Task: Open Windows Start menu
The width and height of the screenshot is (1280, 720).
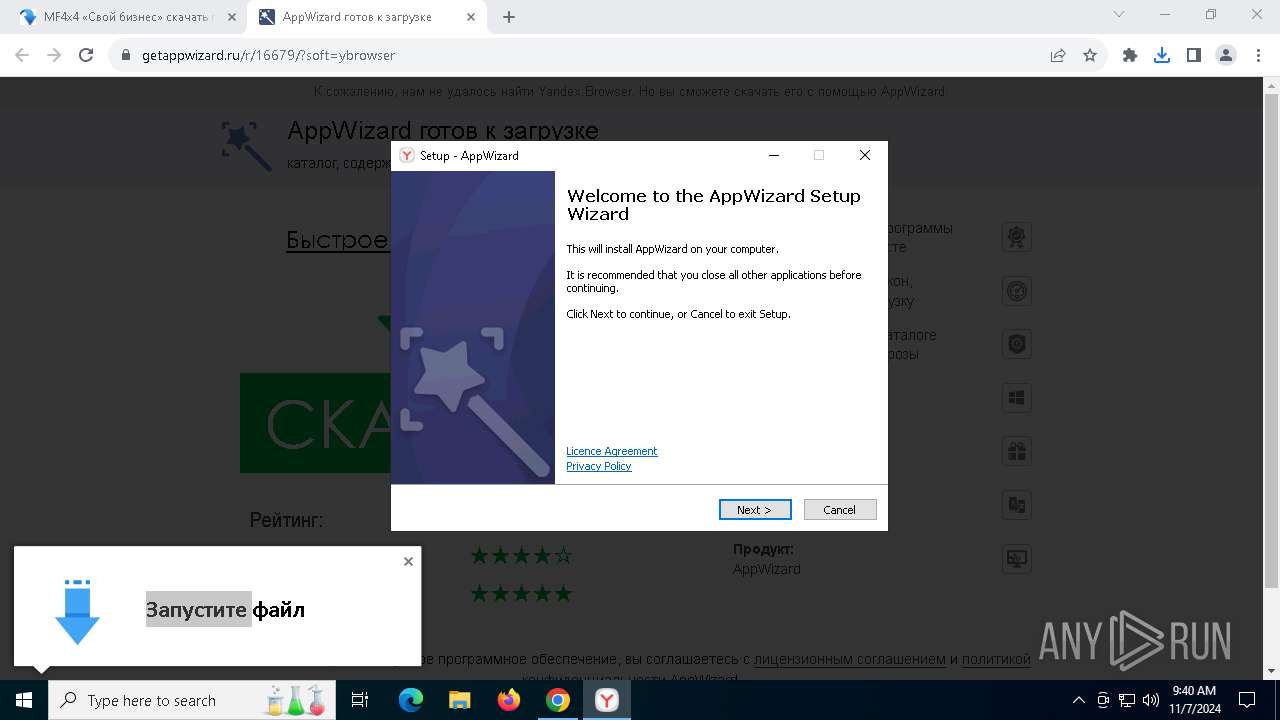Action: click(x=24, y=700)
